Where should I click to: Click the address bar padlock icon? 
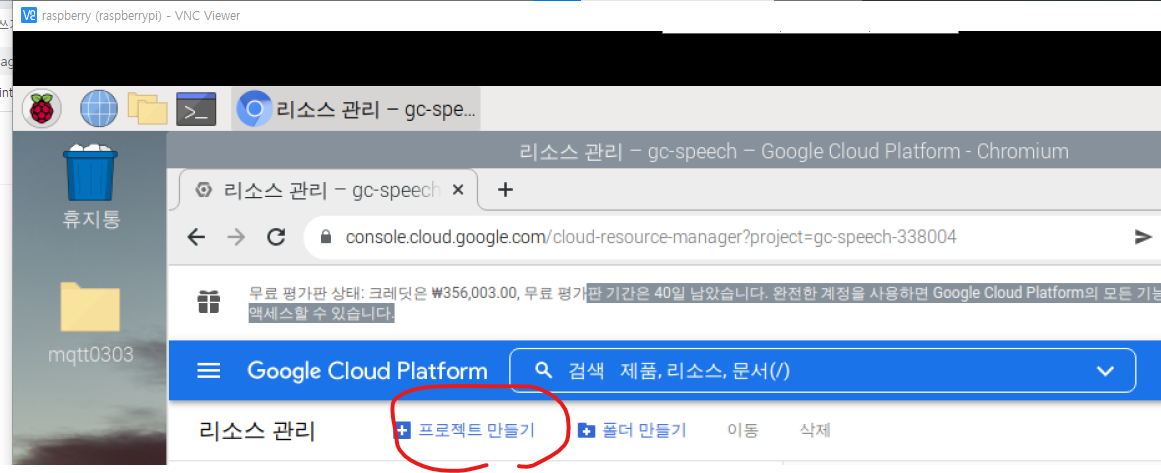(324, 237)
